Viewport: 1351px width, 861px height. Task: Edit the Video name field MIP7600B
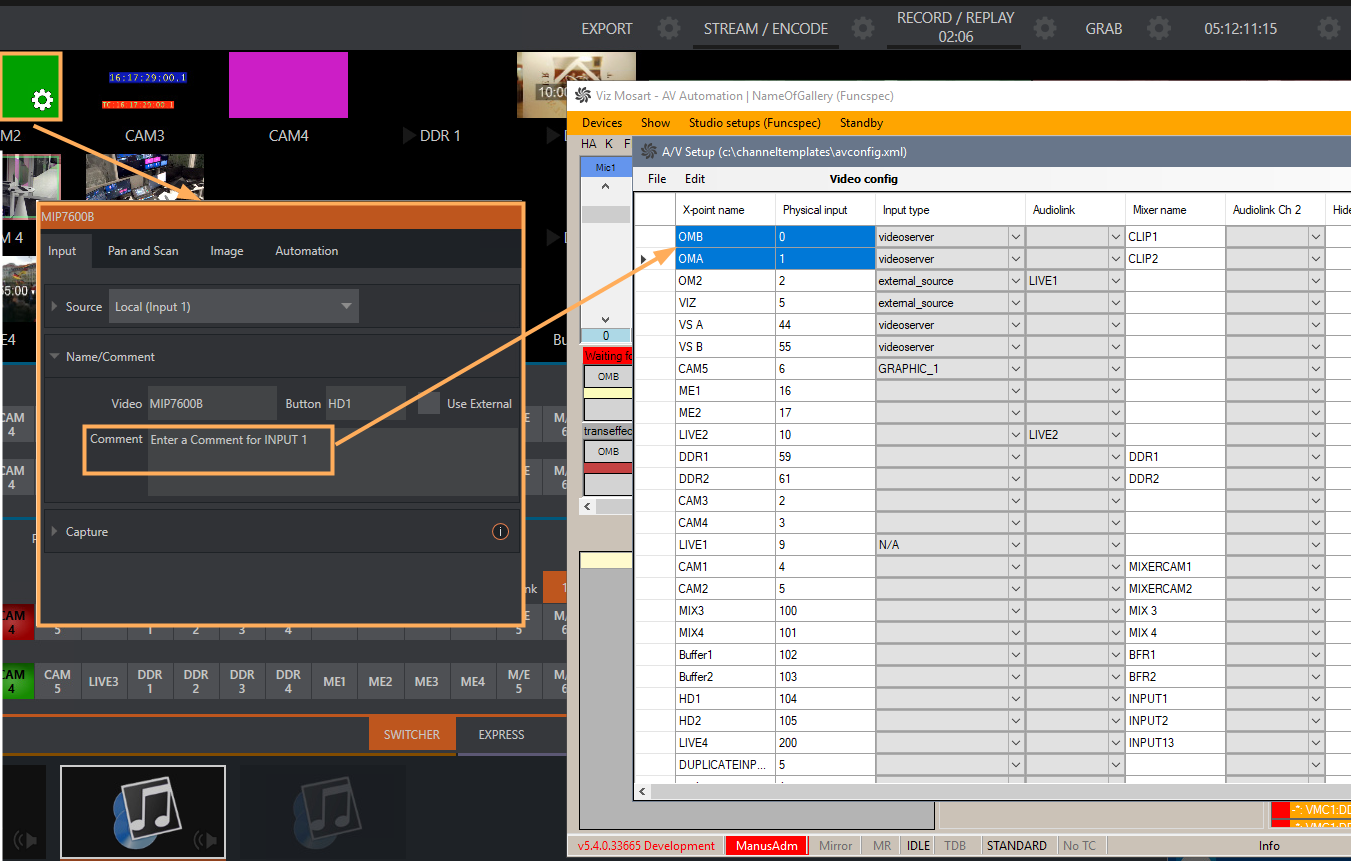[x=212, y=403]
